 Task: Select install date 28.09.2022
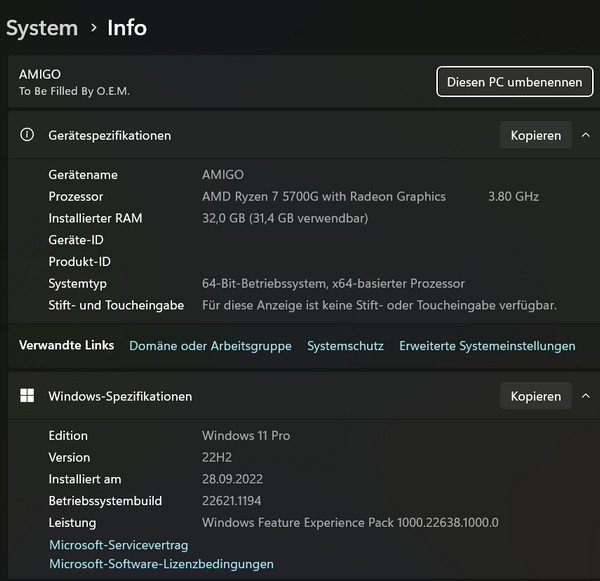click(x=232, y=479)
